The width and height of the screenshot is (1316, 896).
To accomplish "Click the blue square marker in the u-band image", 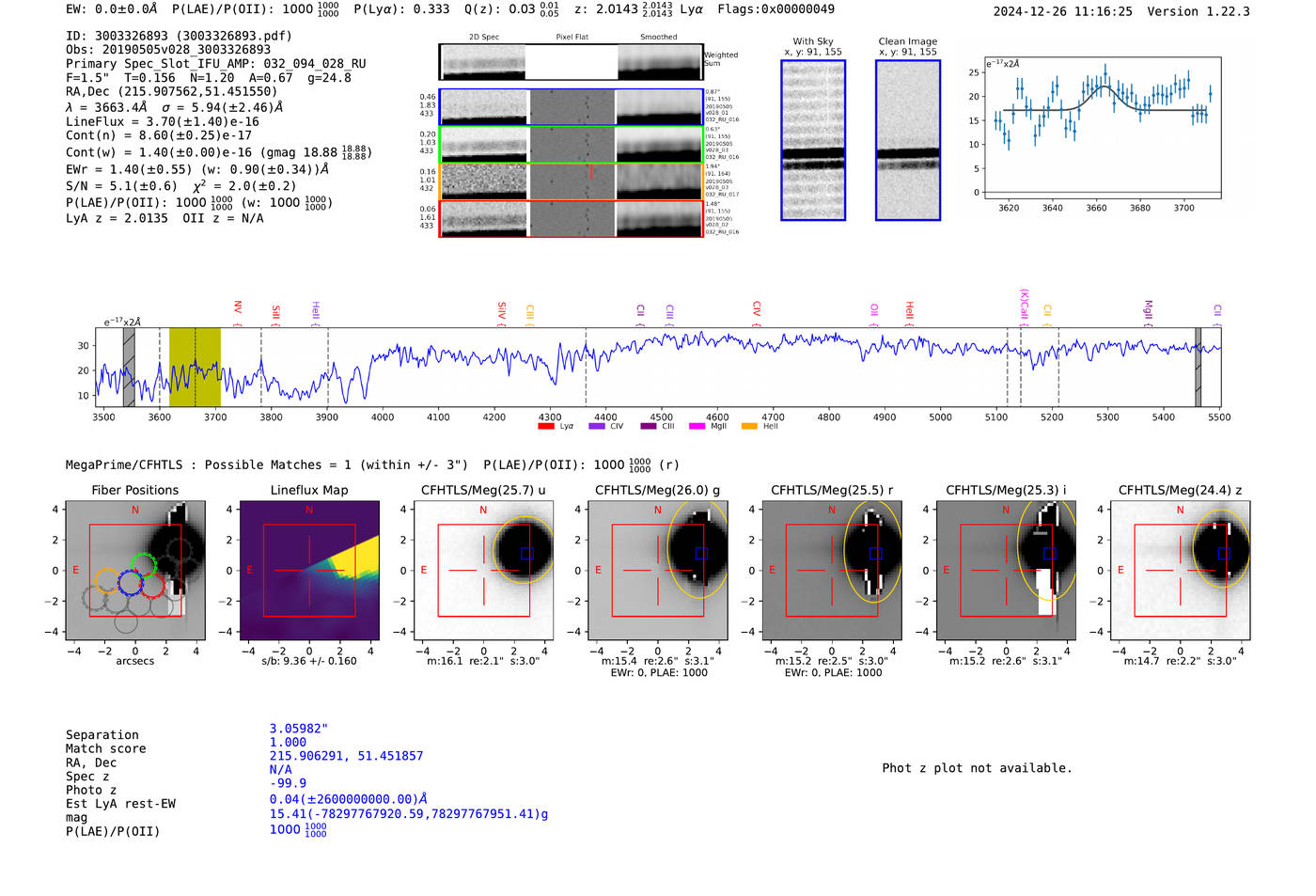I will (527, 554).
